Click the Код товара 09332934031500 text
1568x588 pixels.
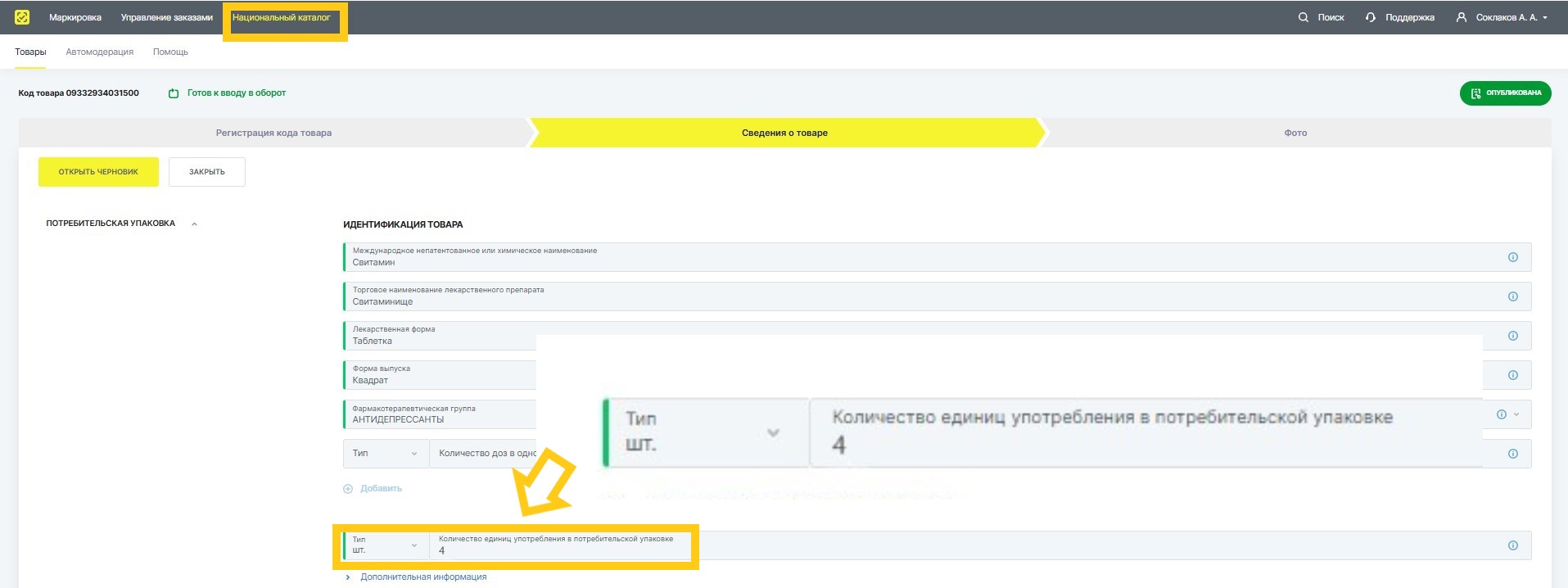(79, 93)
